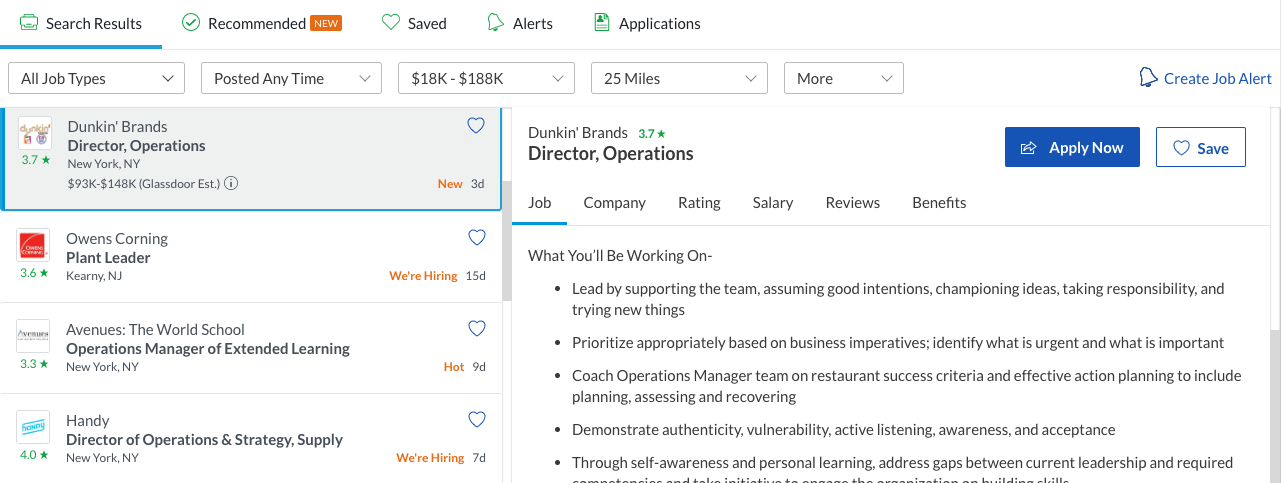This screenshot has height=483, width=1281.
Task: Click the Owens Corning company logo
Action: click(x=33, y=245)
